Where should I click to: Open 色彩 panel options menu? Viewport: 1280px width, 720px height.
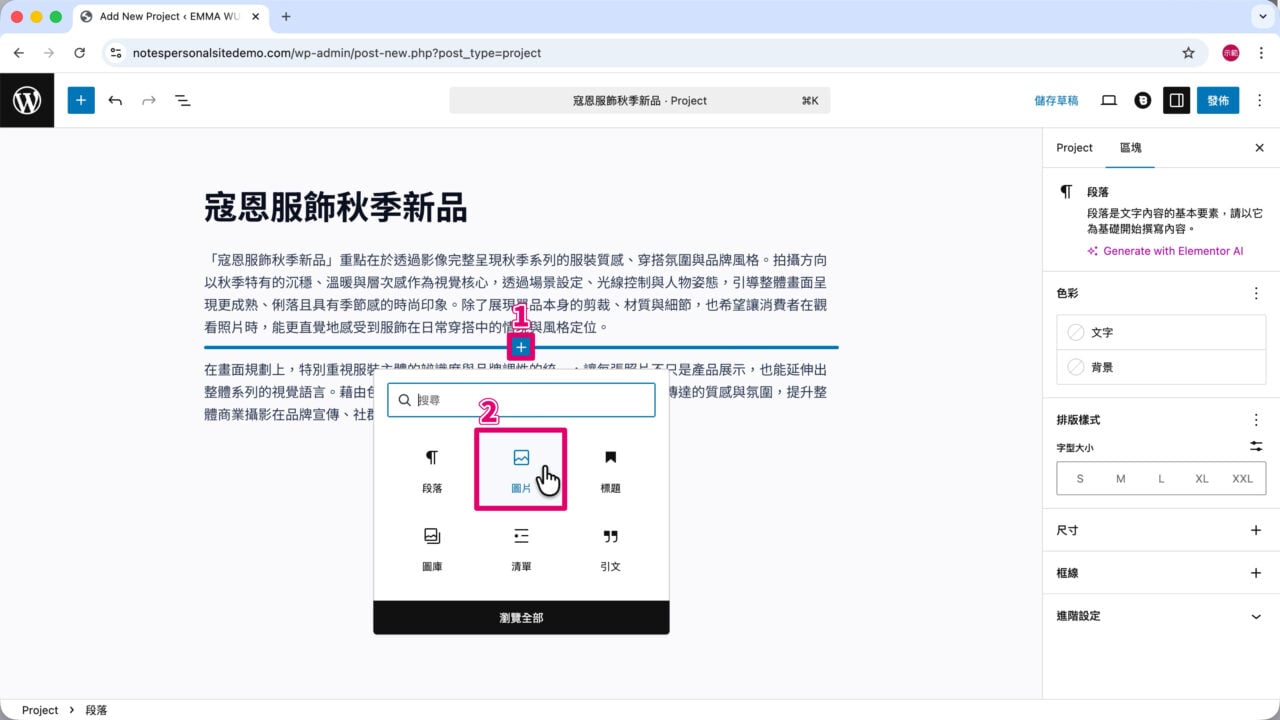coord(1256,293)
